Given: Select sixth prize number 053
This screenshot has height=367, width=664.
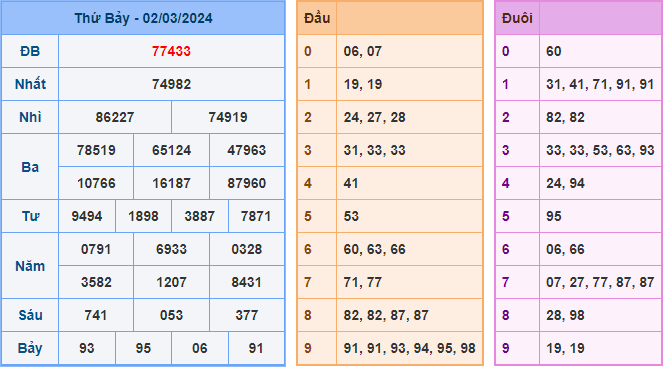Looking at the screenshot, I should (171, 315).
